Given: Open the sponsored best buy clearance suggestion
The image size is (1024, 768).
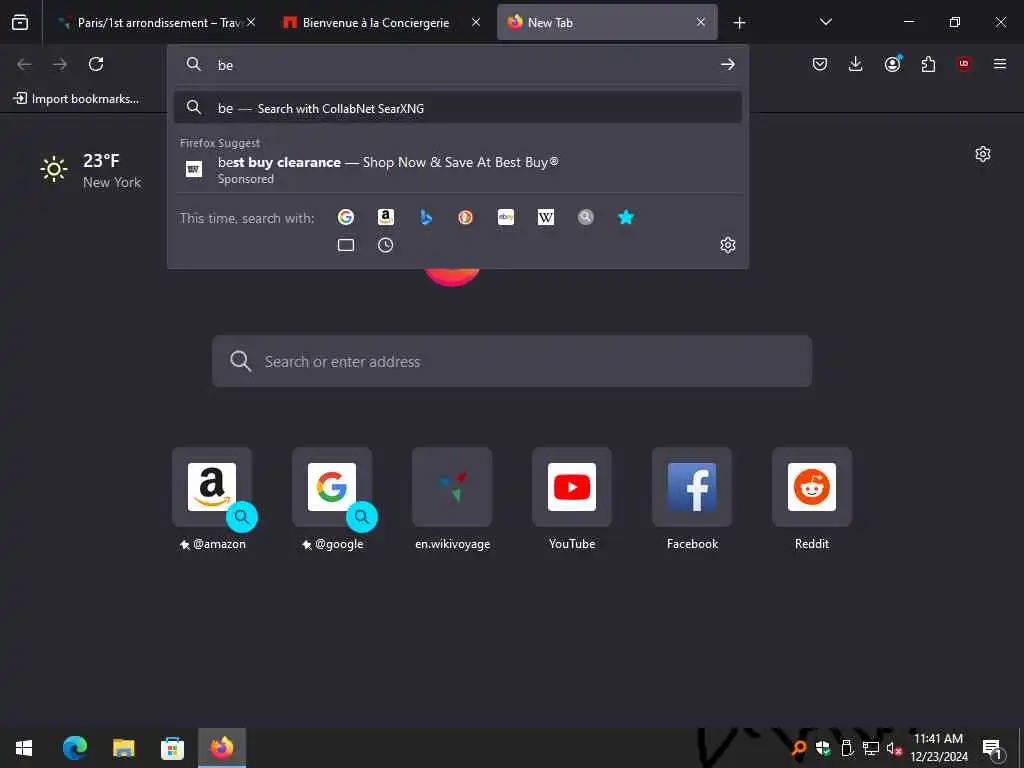Looking at the screenshot, I should click(458, 169).
